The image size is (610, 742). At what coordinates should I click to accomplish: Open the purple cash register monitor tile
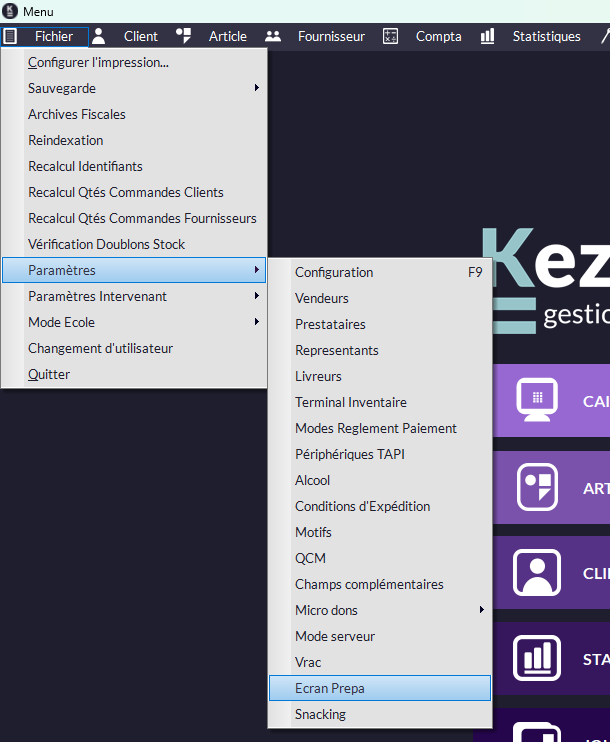pyautogui.click(x=537, y=400)
